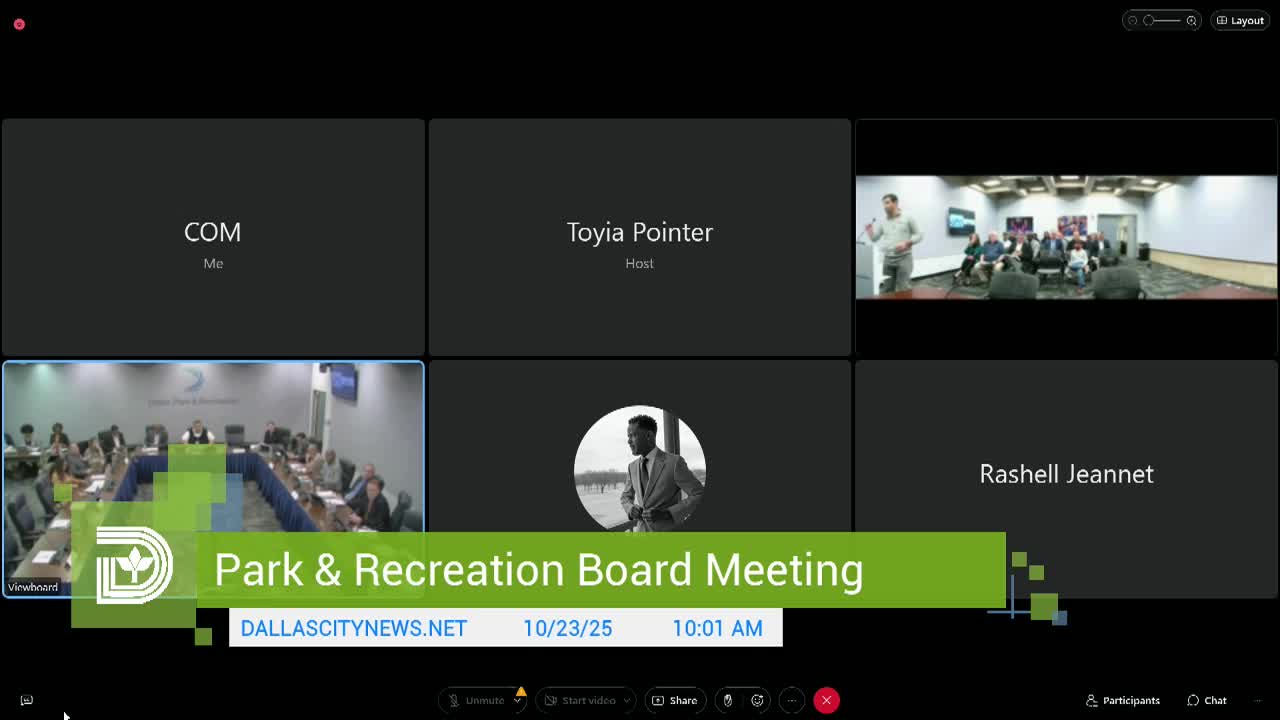Select the Viewboard boardroom video tile
Image resolution: width=1280 pixels, height=720 pixels.
coord(213,479)
